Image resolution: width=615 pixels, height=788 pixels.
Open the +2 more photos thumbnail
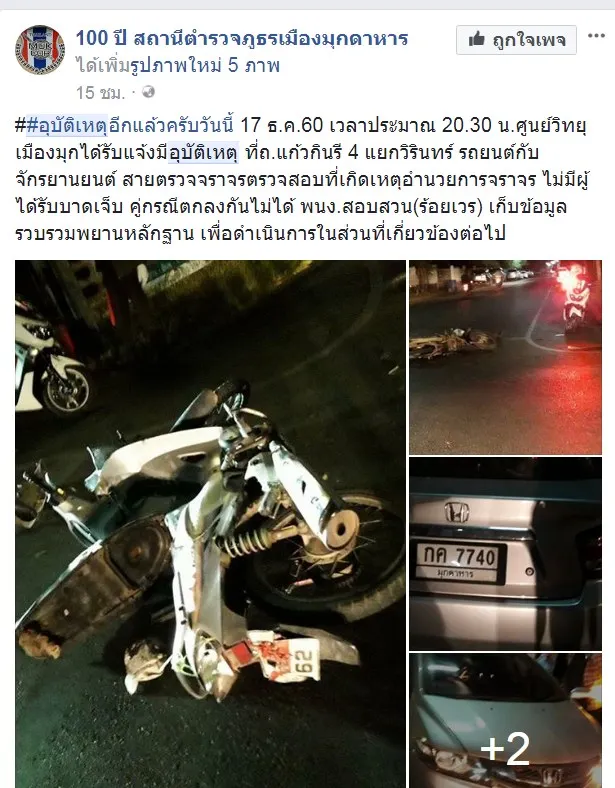505,721
